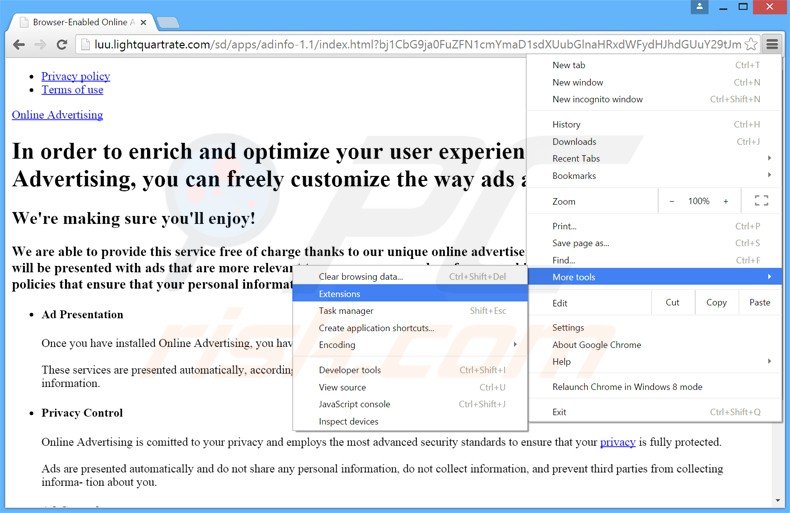Click Paste in Edit row
The width and height of the screenshot is (790, 513).
click(759, 302)
